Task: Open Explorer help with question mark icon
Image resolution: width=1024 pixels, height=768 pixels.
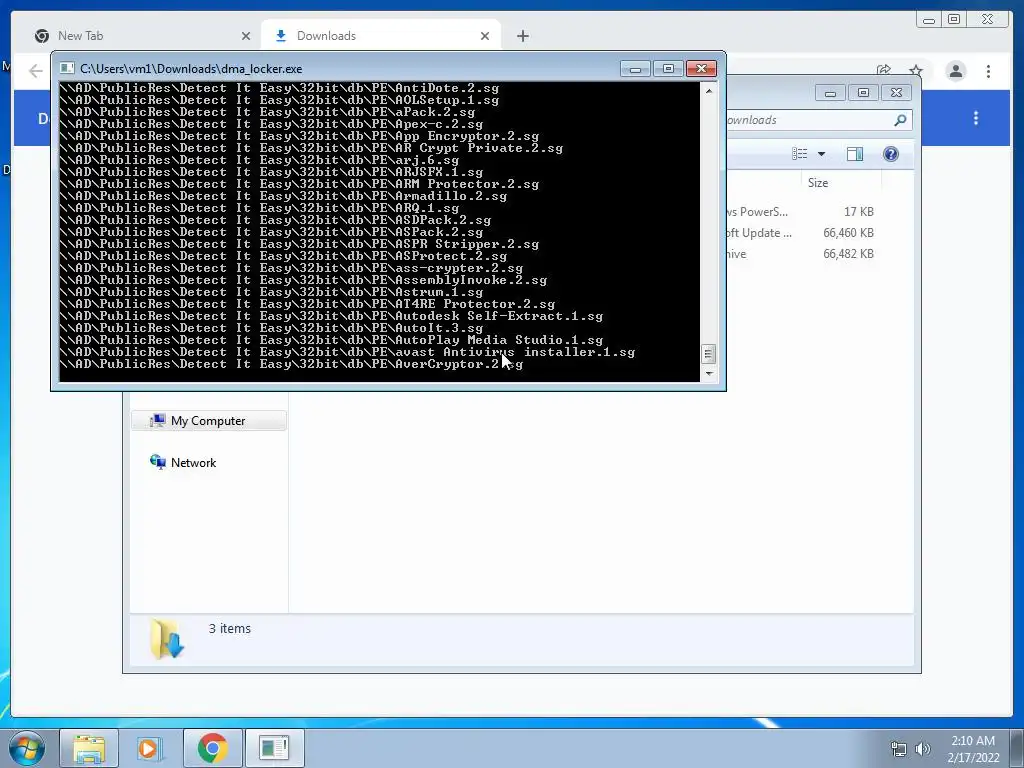Action: (890, 153)
